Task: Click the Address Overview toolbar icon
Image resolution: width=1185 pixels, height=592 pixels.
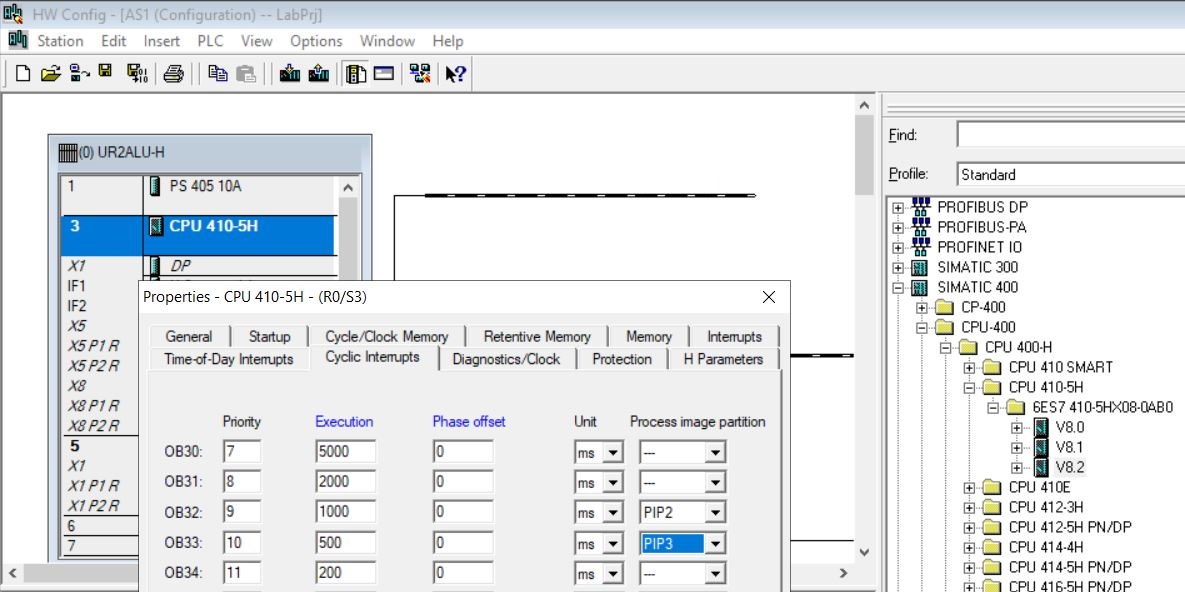Action: (384, 73)
